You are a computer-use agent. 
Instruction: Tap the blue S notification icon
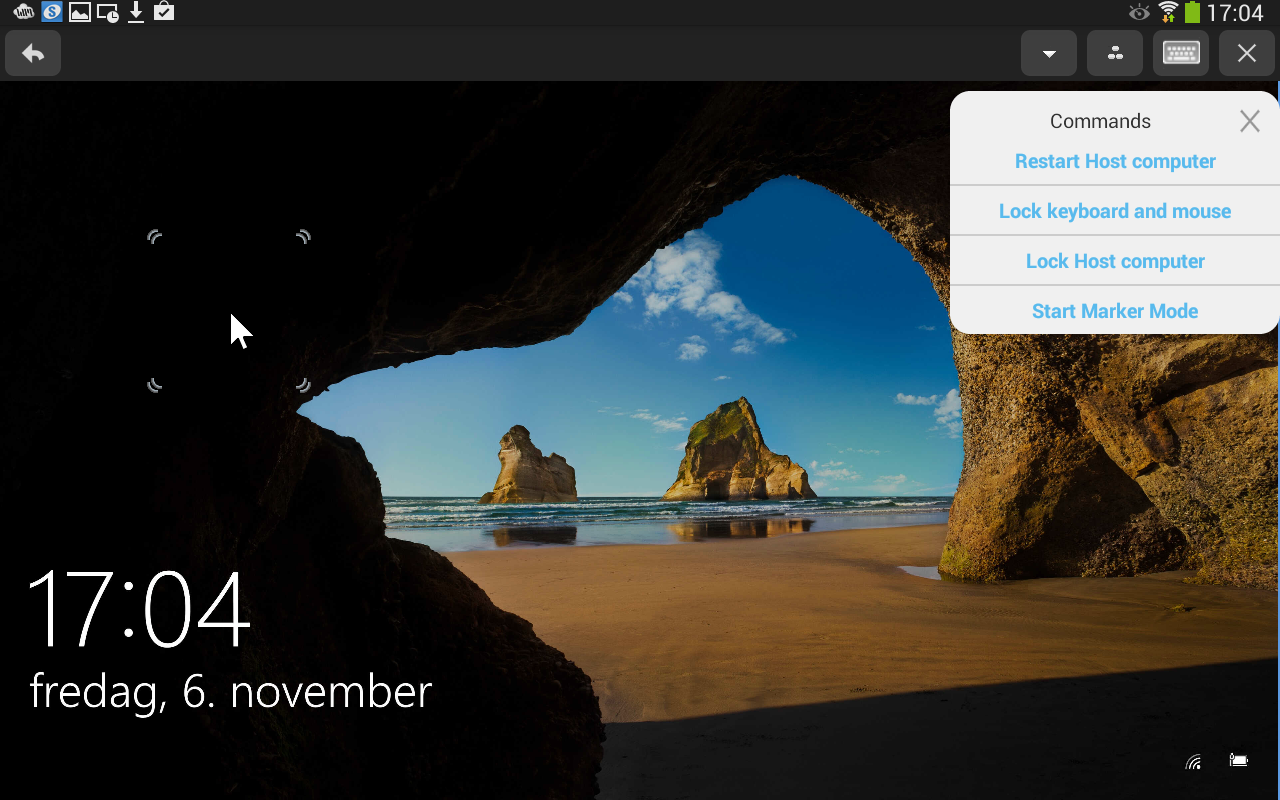coord(51,12)
